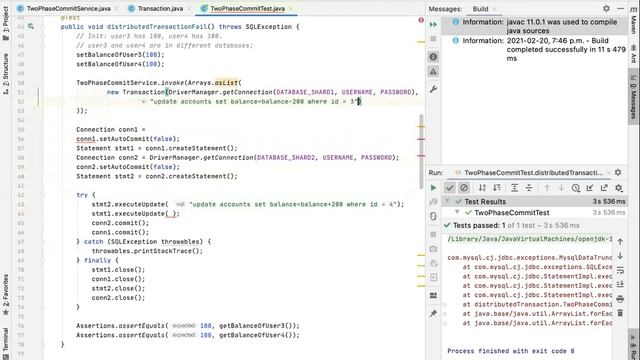Open the Messages panel gear options

click(607, 9)
